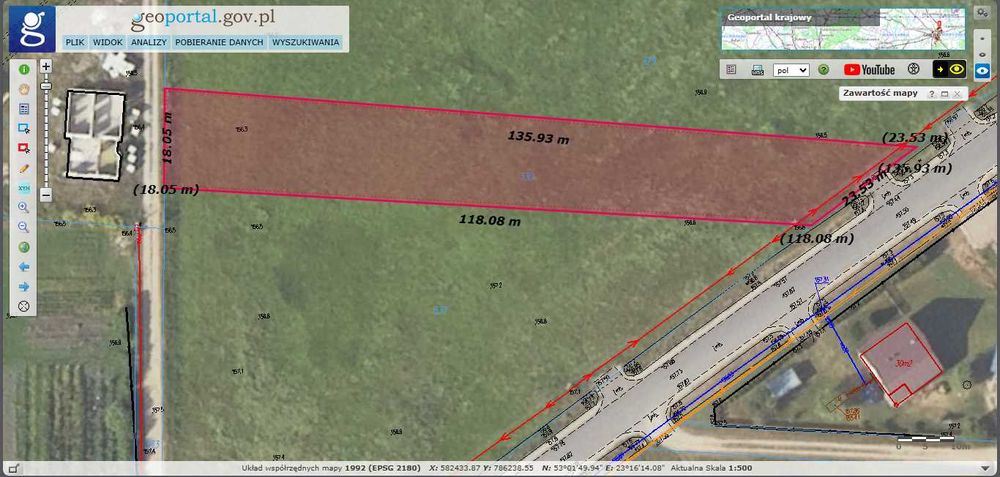
Task: Click the Geoportal krajowy overview map
Action: [x=844, y=29]
